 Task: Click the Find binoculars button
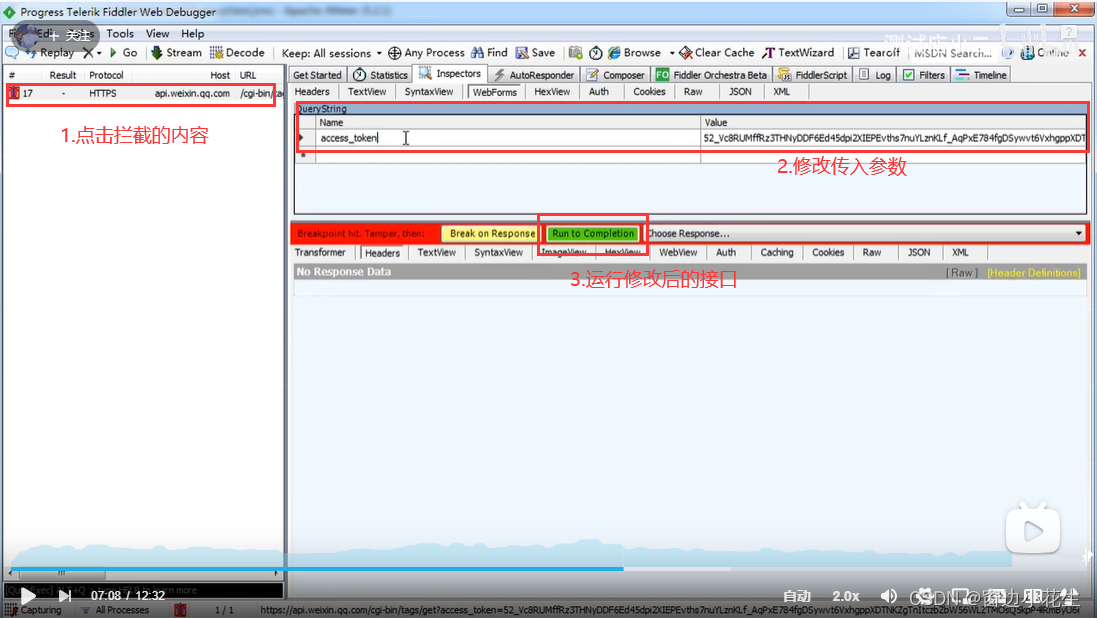pyautogui.click(x=490, y=52)
